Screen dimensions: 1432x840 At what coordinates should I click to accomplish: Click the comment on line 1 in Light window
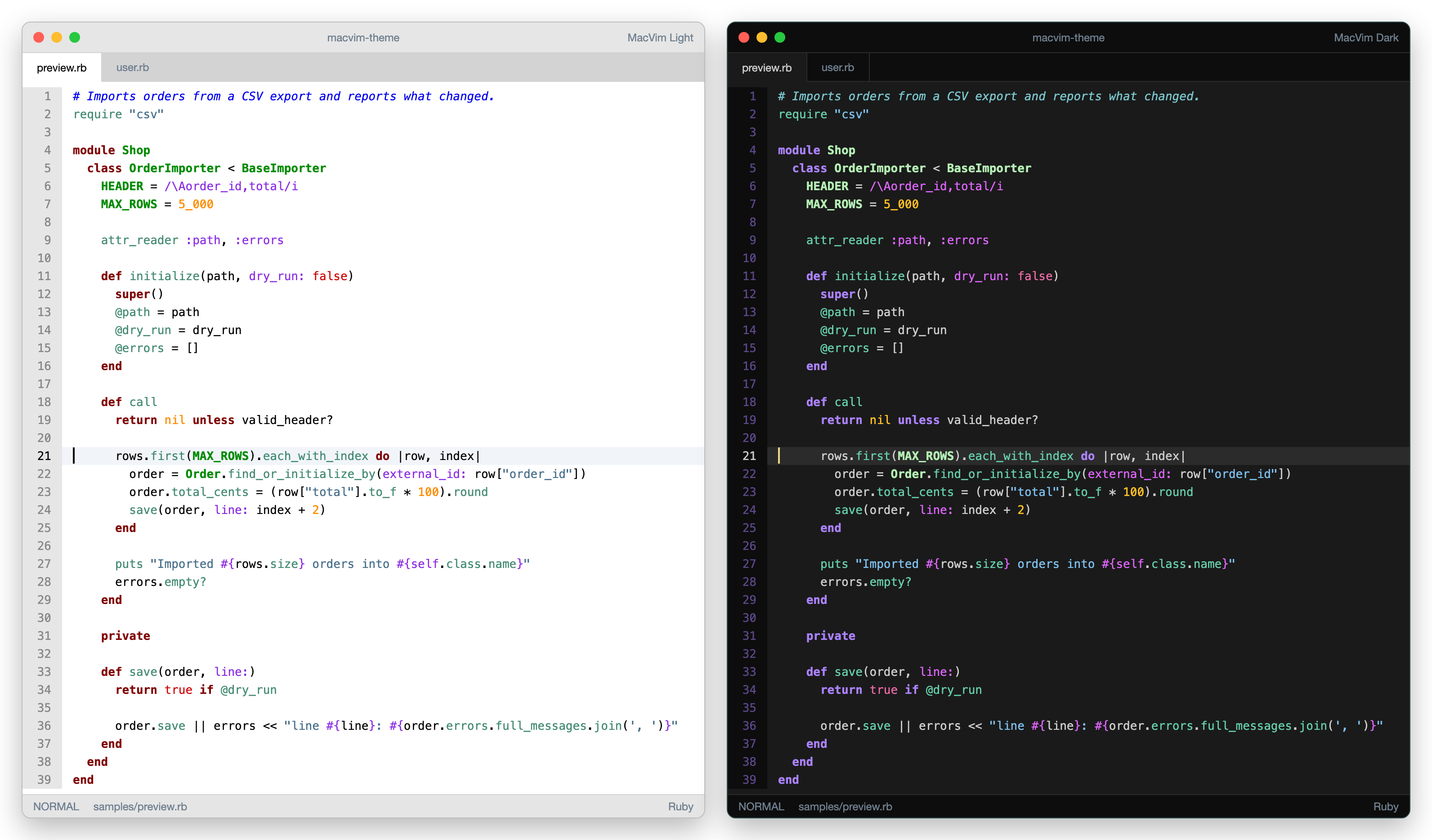click(283, 96)
